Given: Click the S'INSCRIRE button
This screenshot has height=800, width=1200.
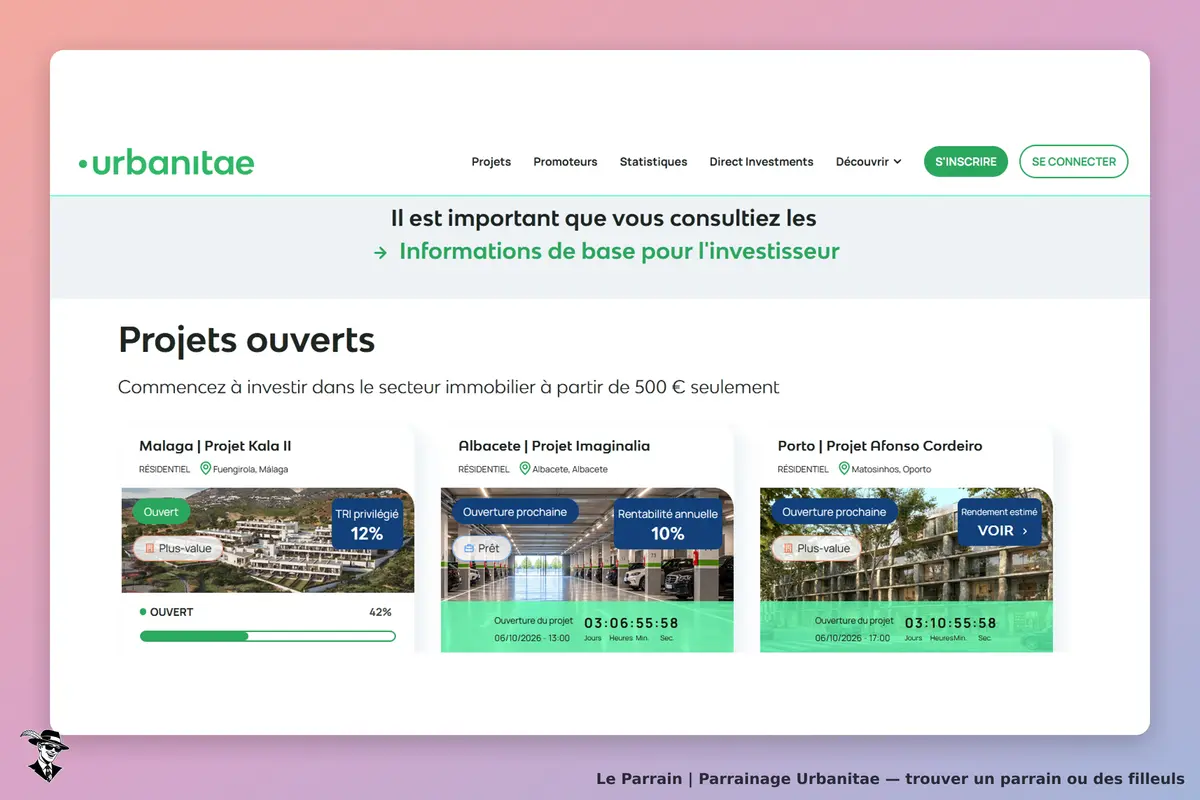Looking at the screenshot, I should click(966, 162).
